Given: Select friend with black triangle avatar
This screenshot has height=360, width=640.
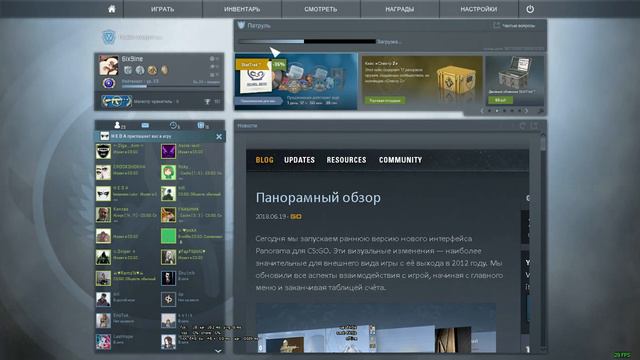Looking at the screenshot, I should point(103,257).
